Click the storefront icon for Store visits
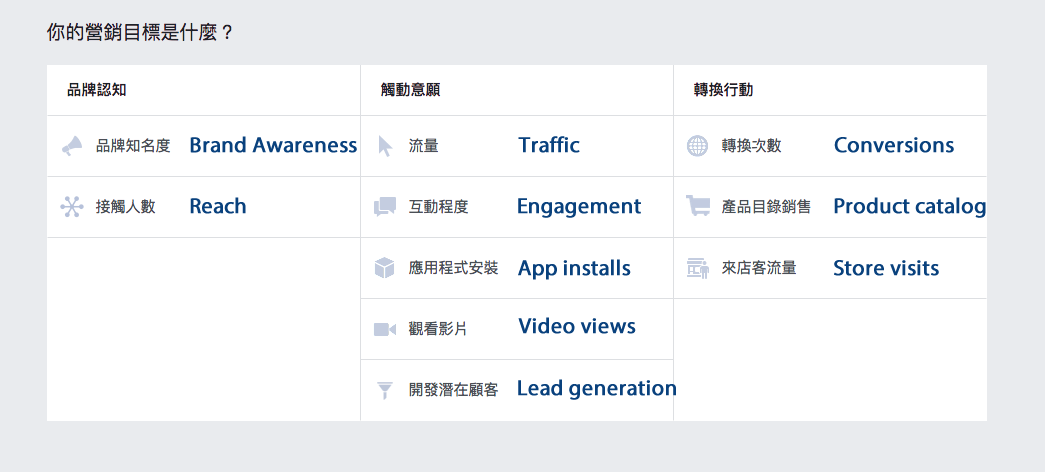This screenshot has height=472, width=1045. [698, 268]
